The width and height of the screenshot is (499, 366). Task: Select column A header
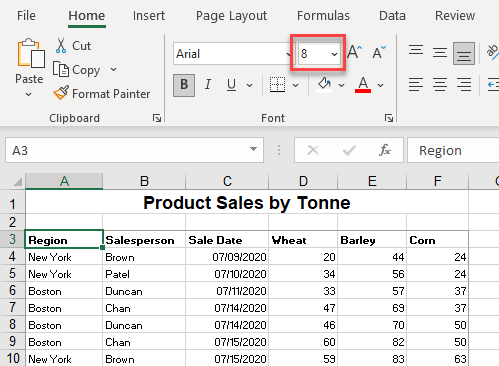64,181
